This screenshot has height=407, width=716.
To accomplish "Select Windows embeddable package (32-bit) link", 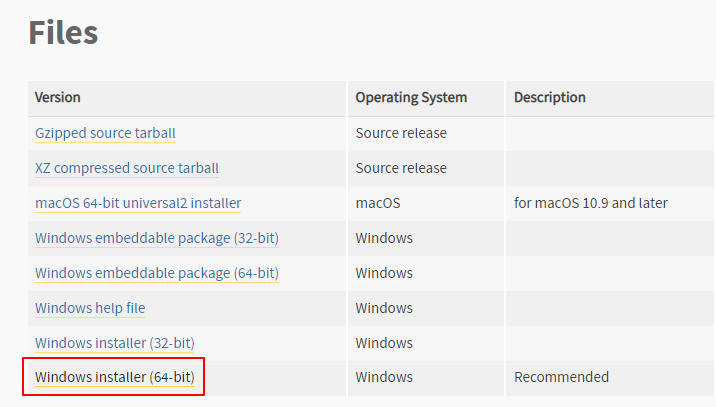I will [157, 238].
